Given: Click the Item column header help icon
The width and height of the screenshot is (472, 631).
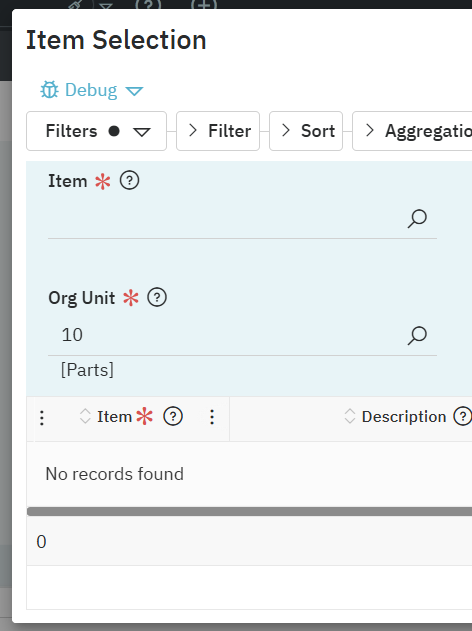Looking at the screenshot, I should click(x=173, y=417).
